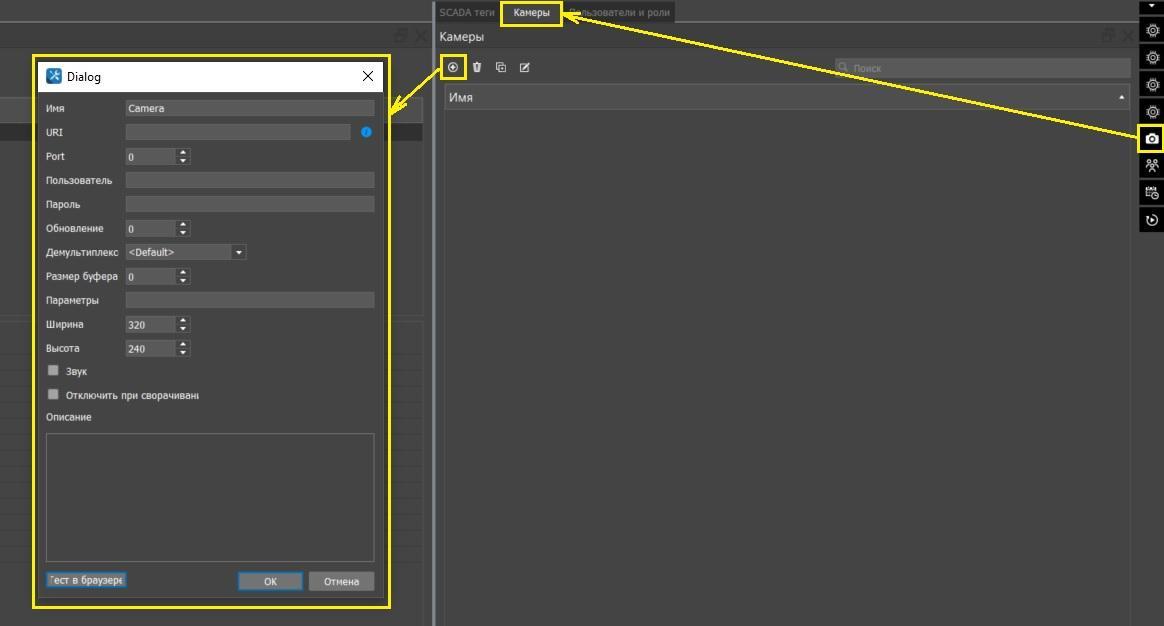Image resolution: width=1164 pixels, height=626 pixels.
Task: Open the users and roles sidebar icon
Action: click(x=1152, y=166)
